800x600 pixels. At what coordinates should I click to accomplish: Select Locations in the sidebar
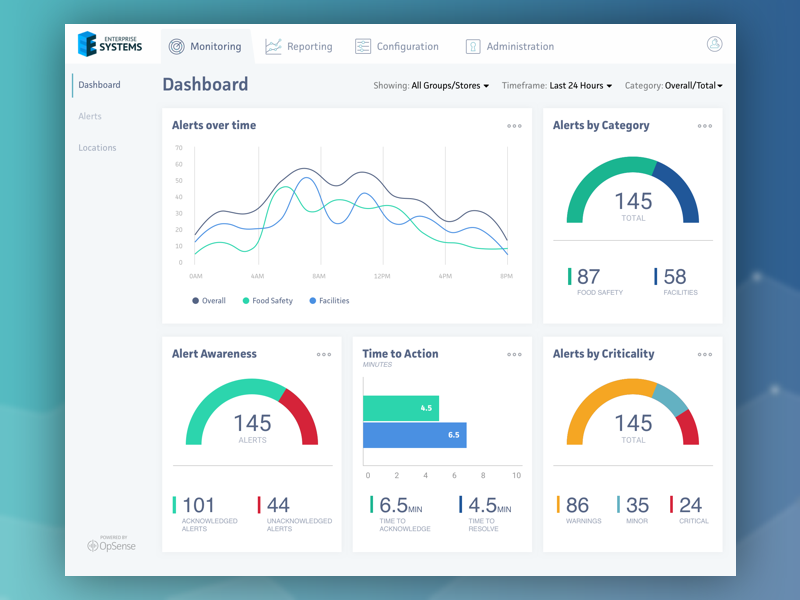coord(97,147)
